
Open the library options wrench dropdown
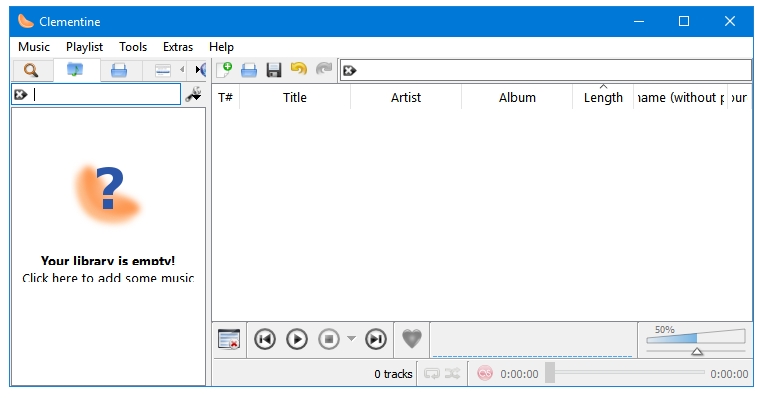click(x=194, y=95)
